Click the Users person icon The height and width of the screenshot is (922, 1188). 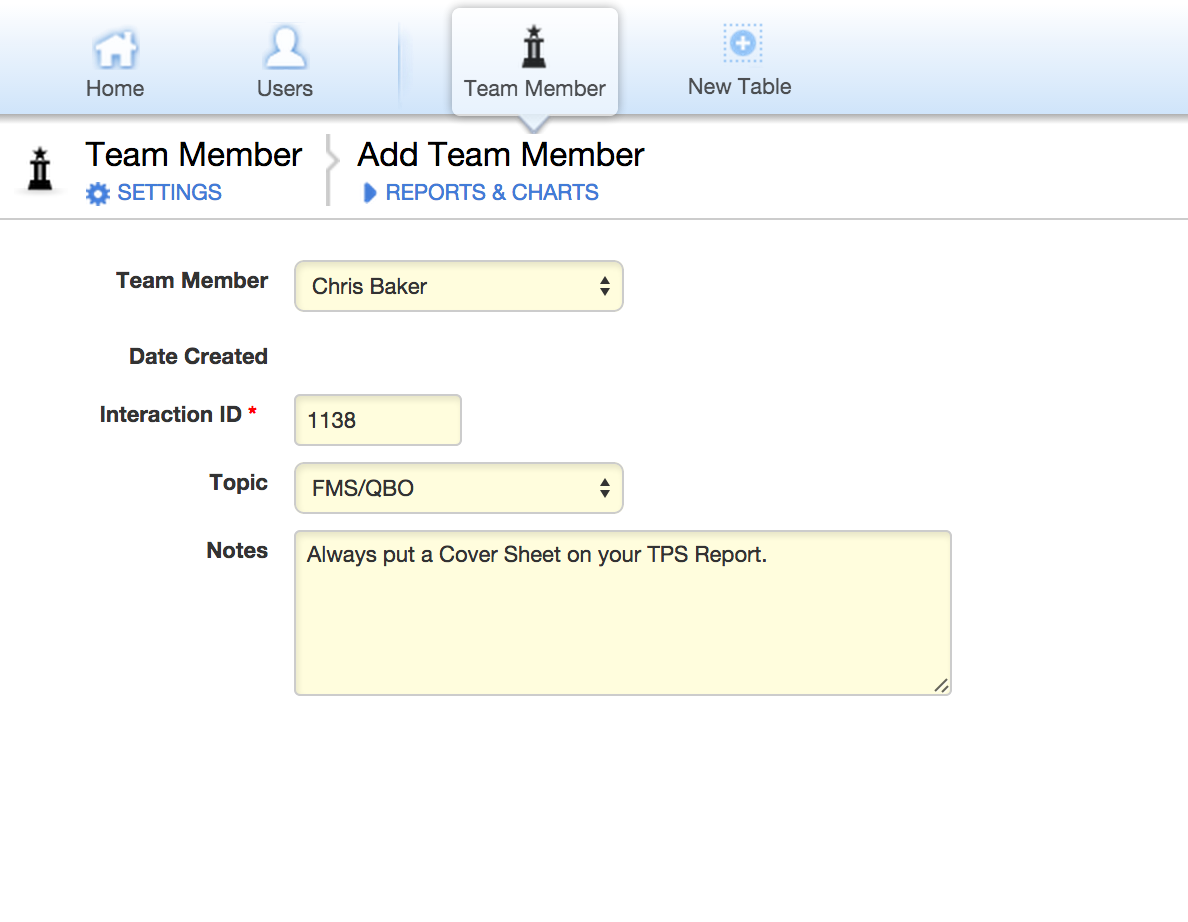pos(285,48)
